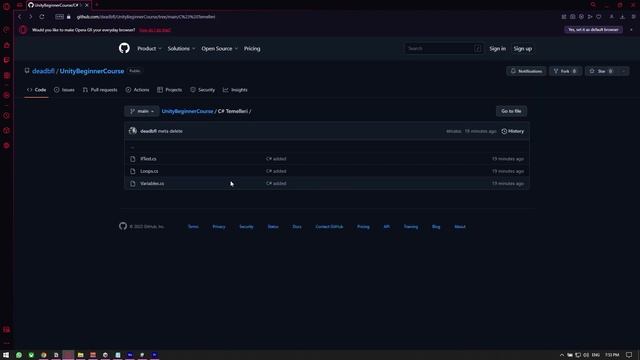The image size is (640, 360).
Task: Go back with the browser back arrow
Action: (20, 17)
